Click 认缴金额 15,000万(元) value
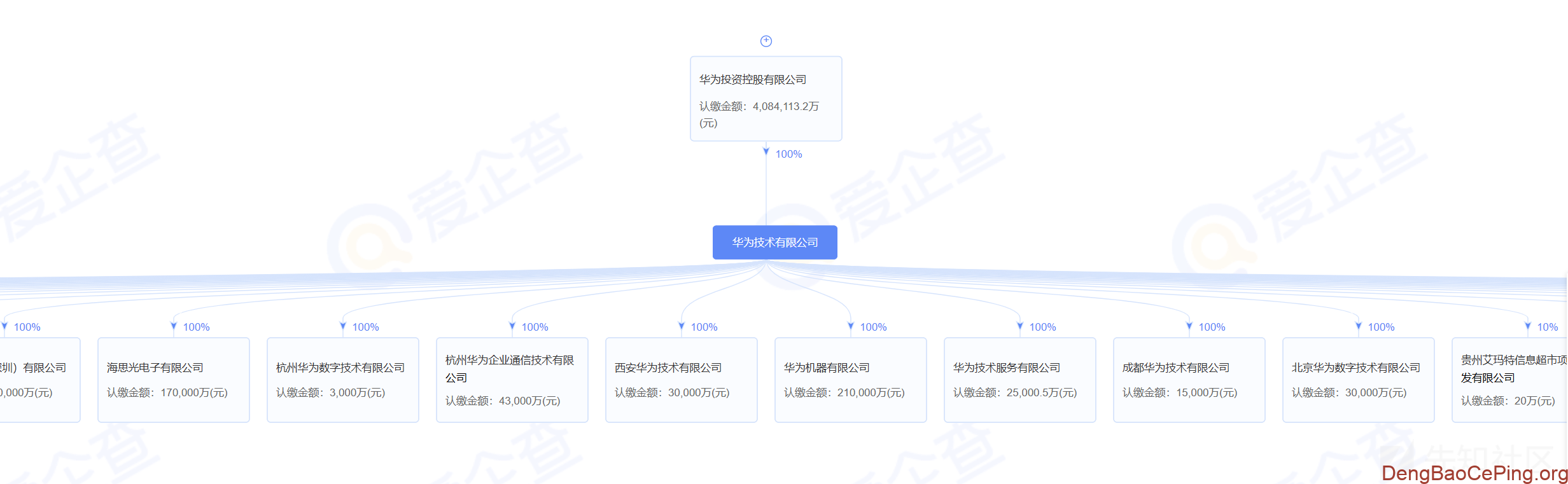Image resolution: width=1568 pixels, height=484 pixels. (x=1180, y=392)
